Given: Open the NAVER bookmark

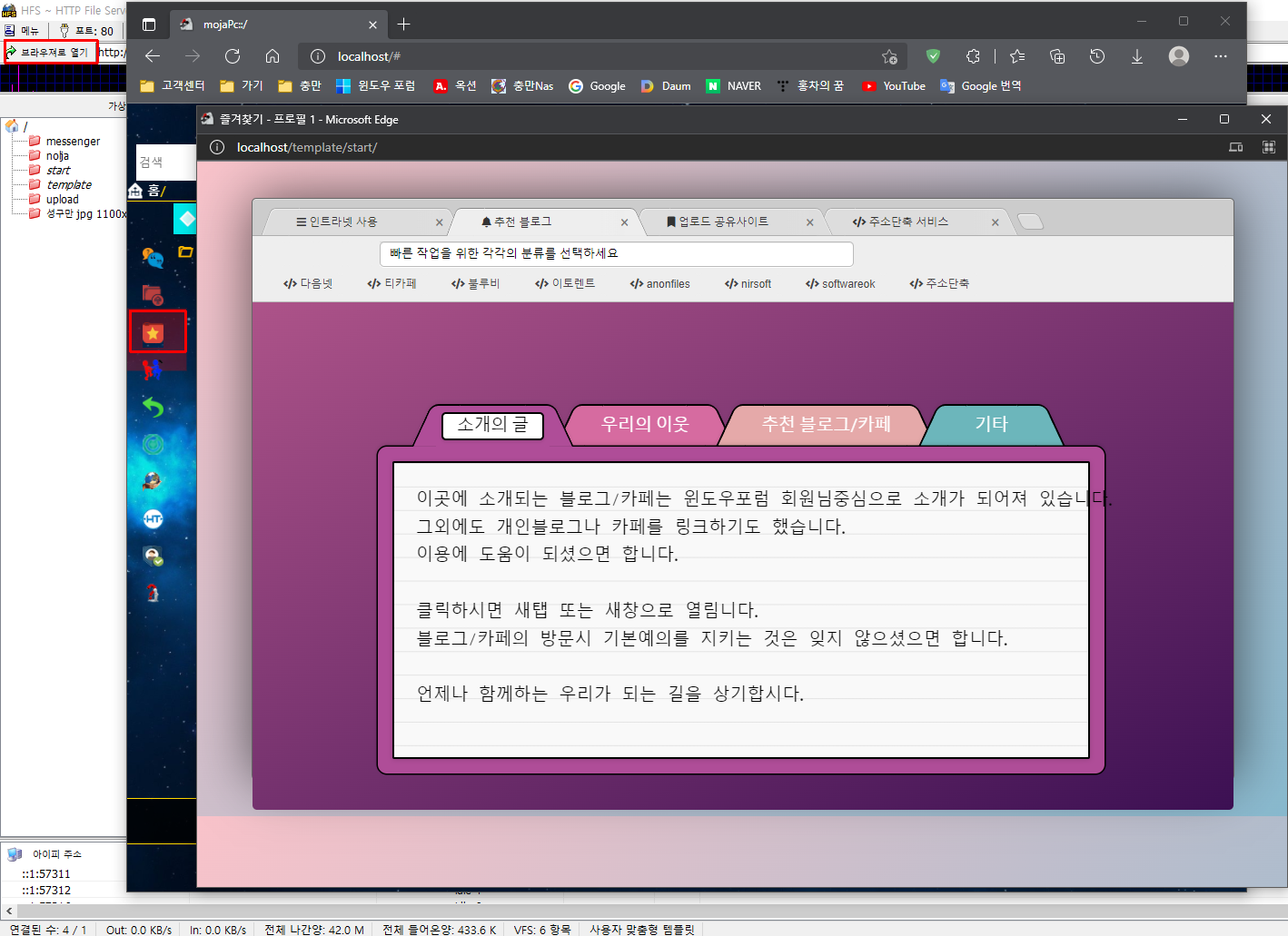Looking at the screenshot, I should [734, 86].
